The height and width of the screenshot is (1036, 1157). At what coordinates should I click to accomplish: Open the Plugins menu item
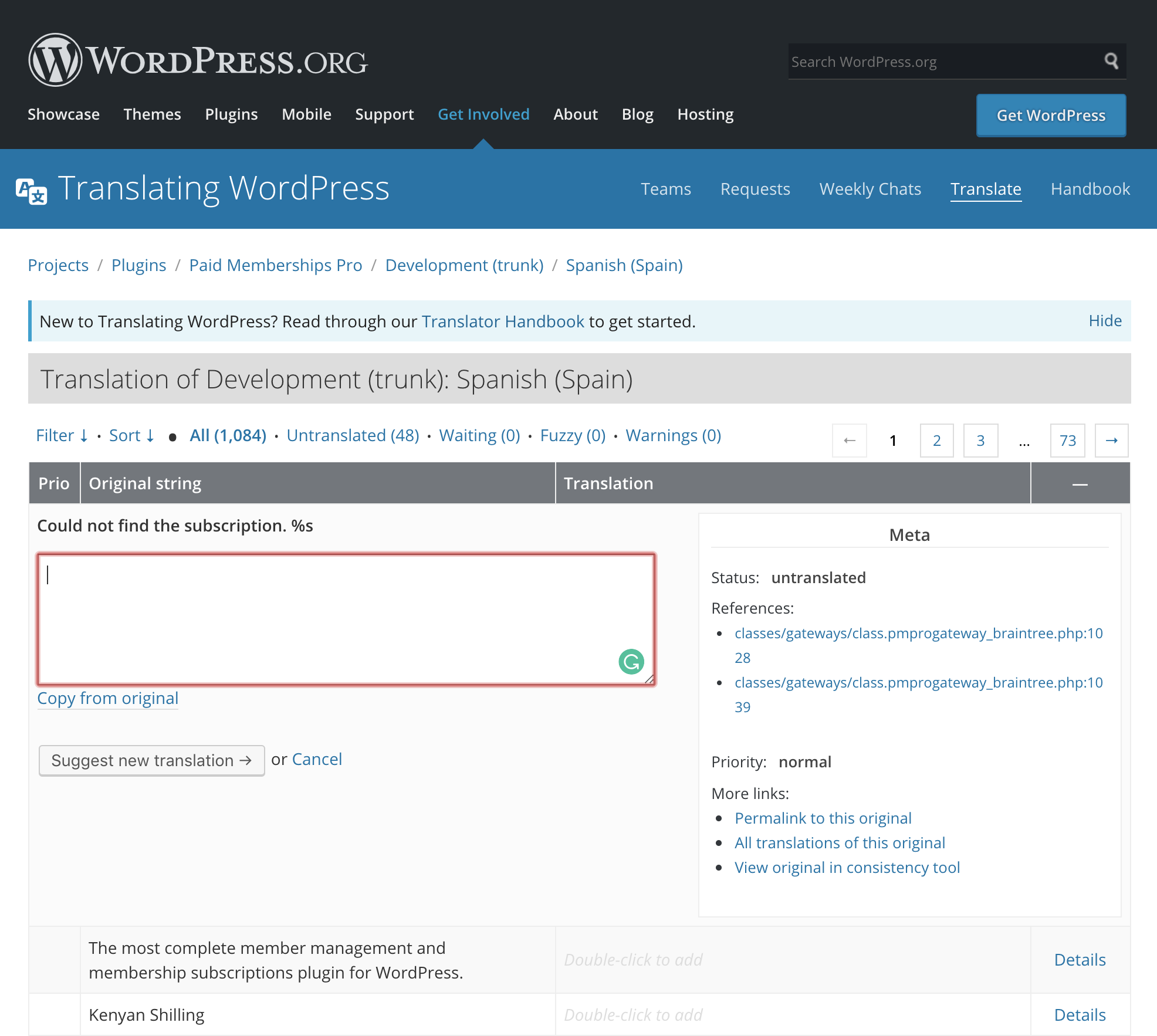coord(231,114)
